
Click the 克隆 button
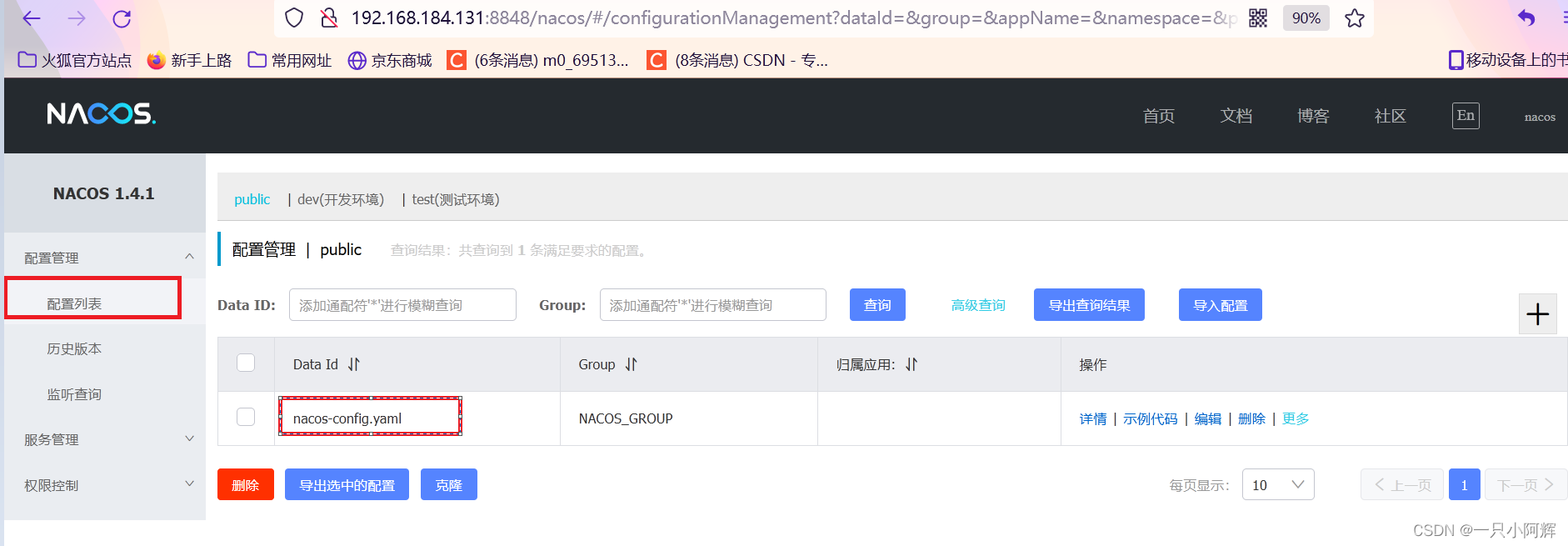click(x=449, y=484)
